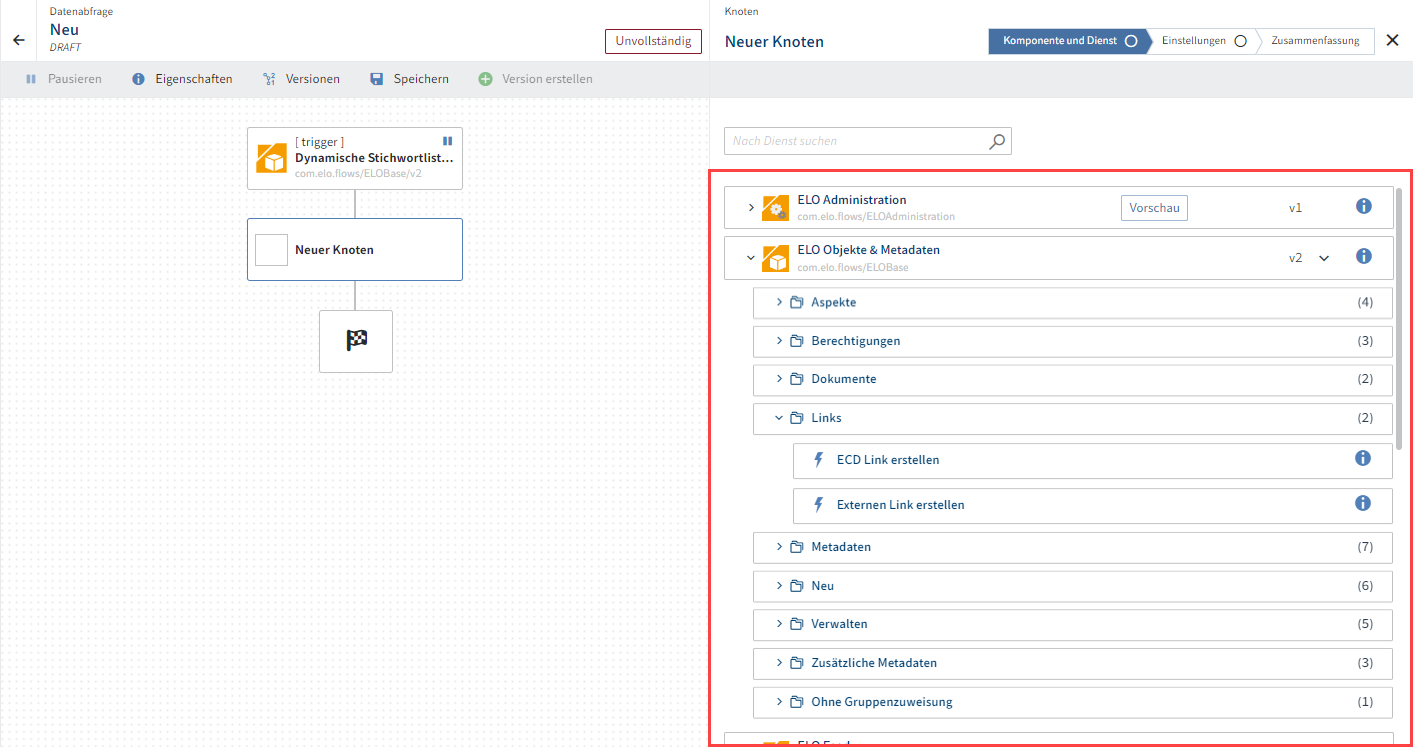Expand the Dokumente folder
This screenshot has width=1413, height=747.
click(780, 379)
